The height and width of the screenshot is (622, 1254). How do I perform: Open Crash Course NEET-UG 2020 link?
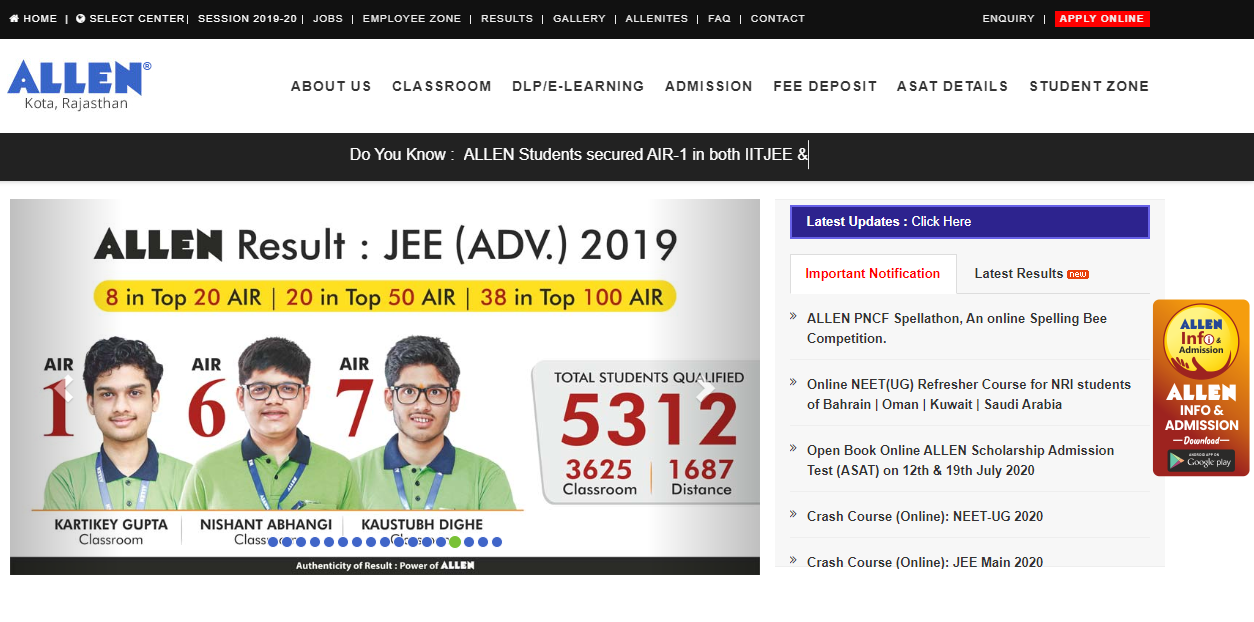point(924,517)
